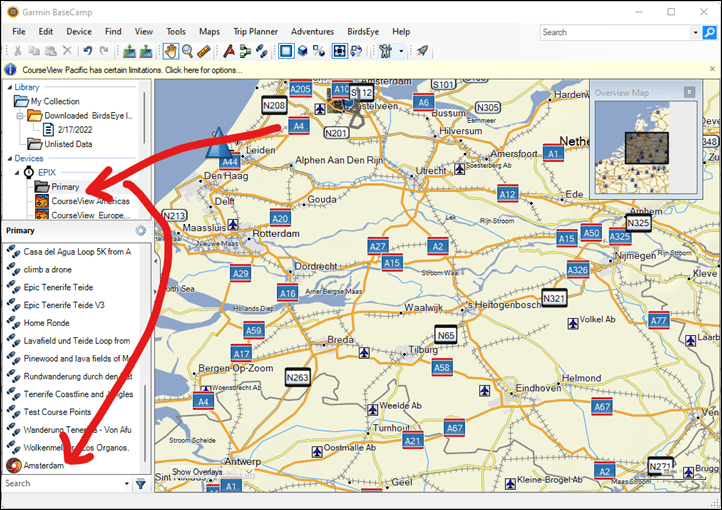Click the list filter funnel icon
Image resolution: width=722 pixels, height=510 pixels.
click(x=141, y=484)
